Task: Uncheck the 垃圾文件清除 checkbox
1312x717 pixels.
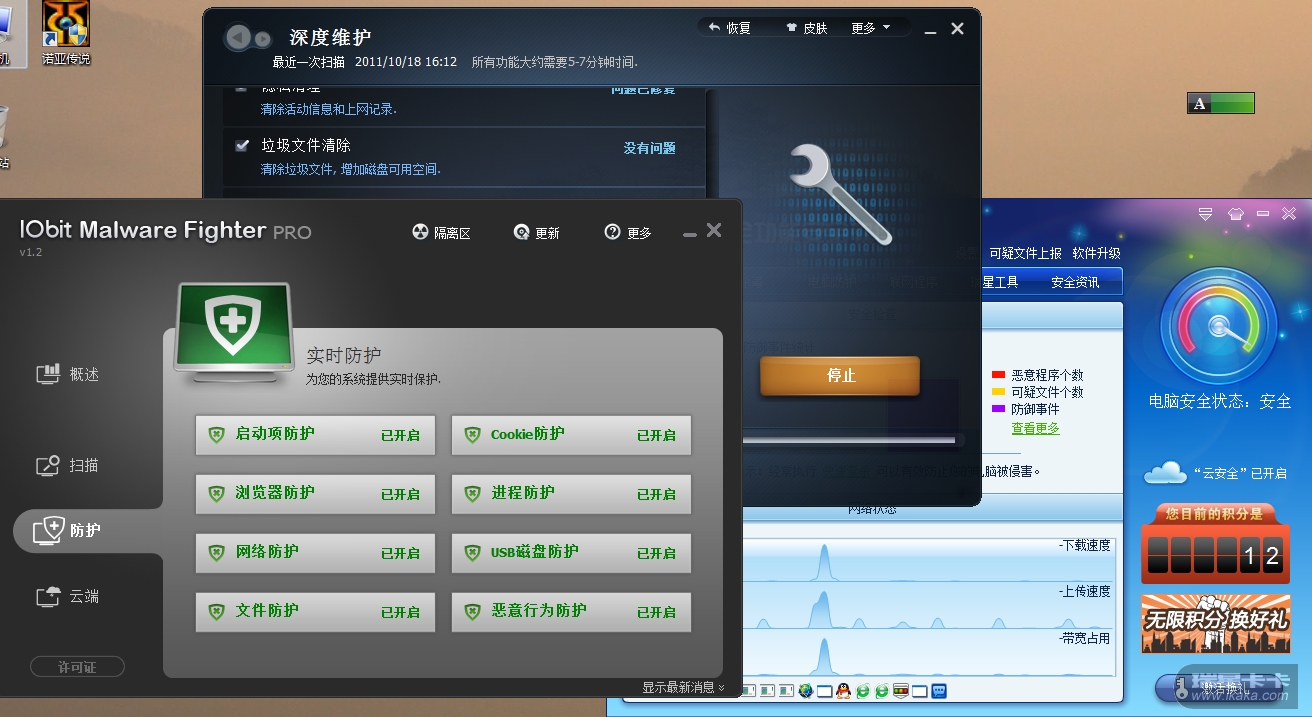Action: pyautogui.click(x=242, y=145)
